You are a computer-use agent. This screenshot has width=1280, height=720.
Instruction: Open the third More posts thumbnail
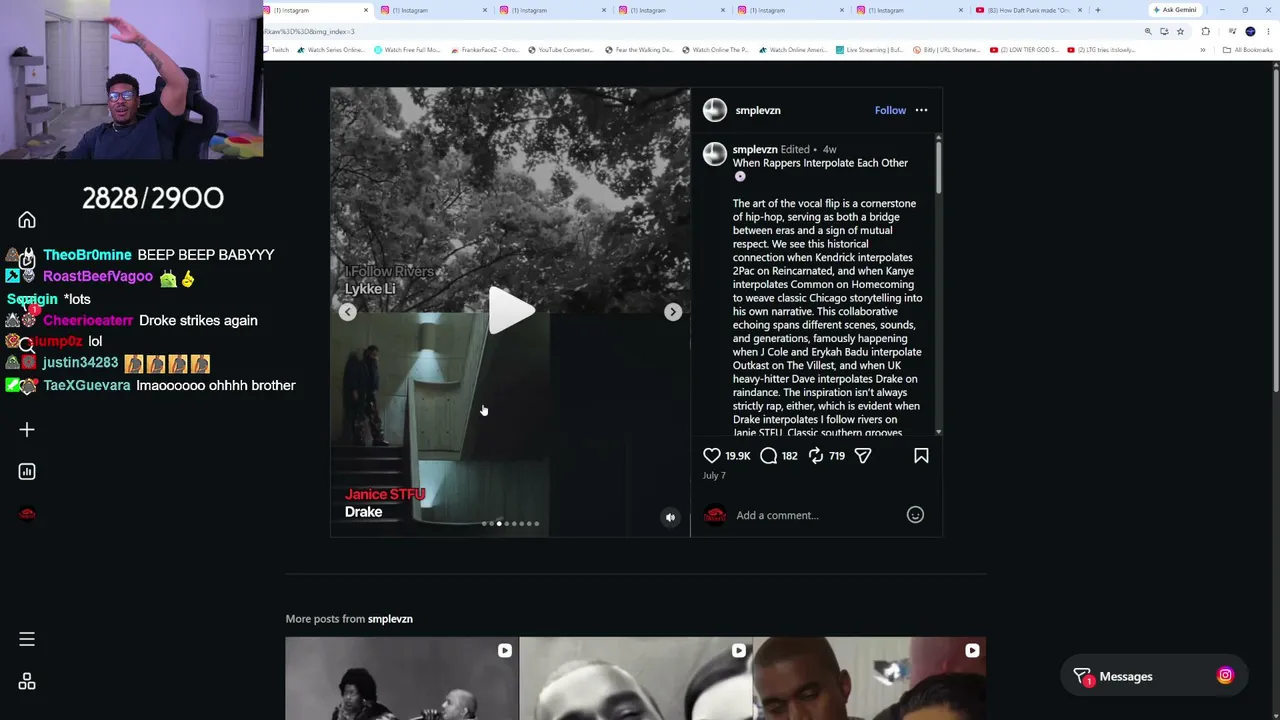870,678
